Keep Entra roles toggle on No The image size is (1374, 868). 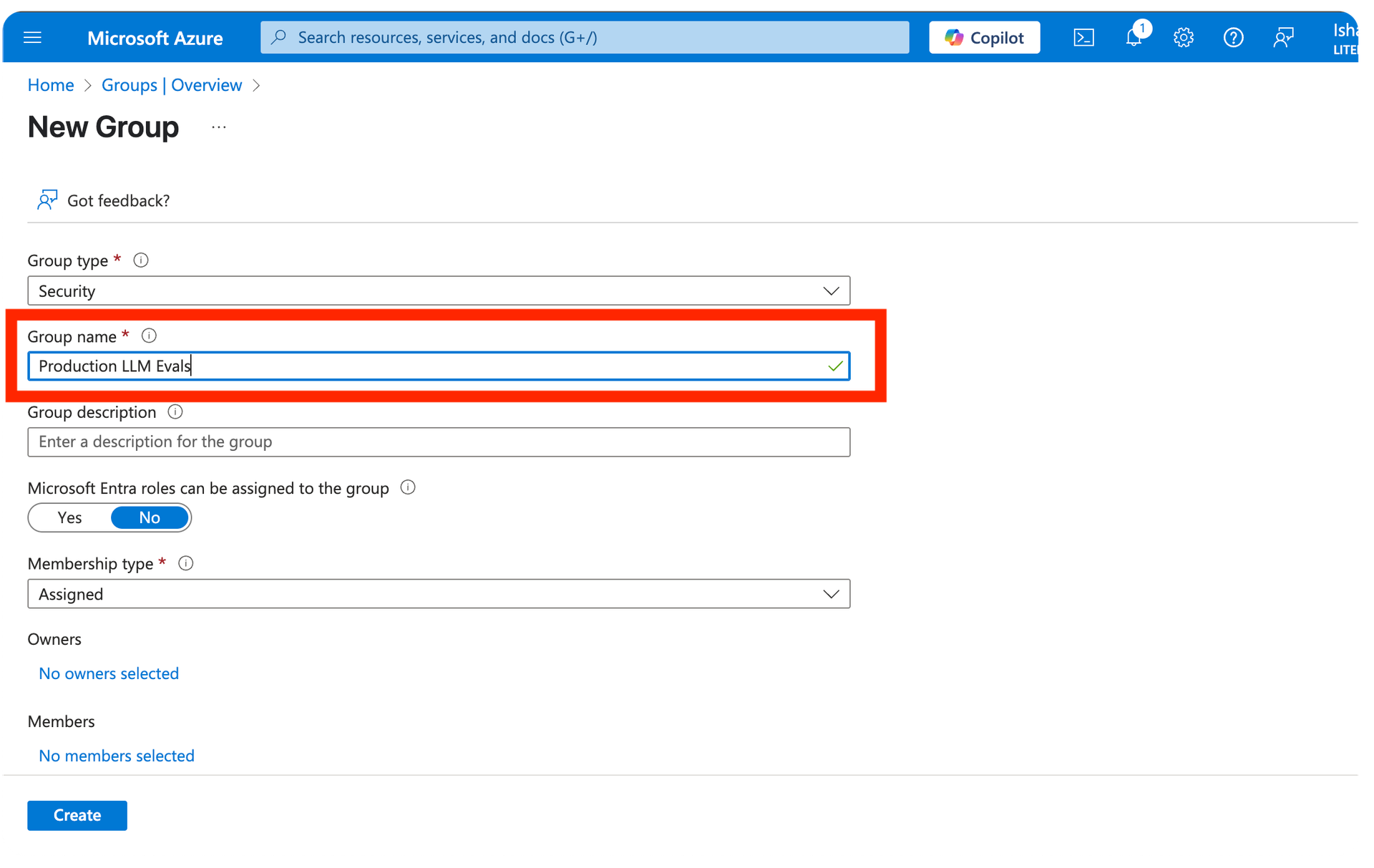(x=149, y=517)
